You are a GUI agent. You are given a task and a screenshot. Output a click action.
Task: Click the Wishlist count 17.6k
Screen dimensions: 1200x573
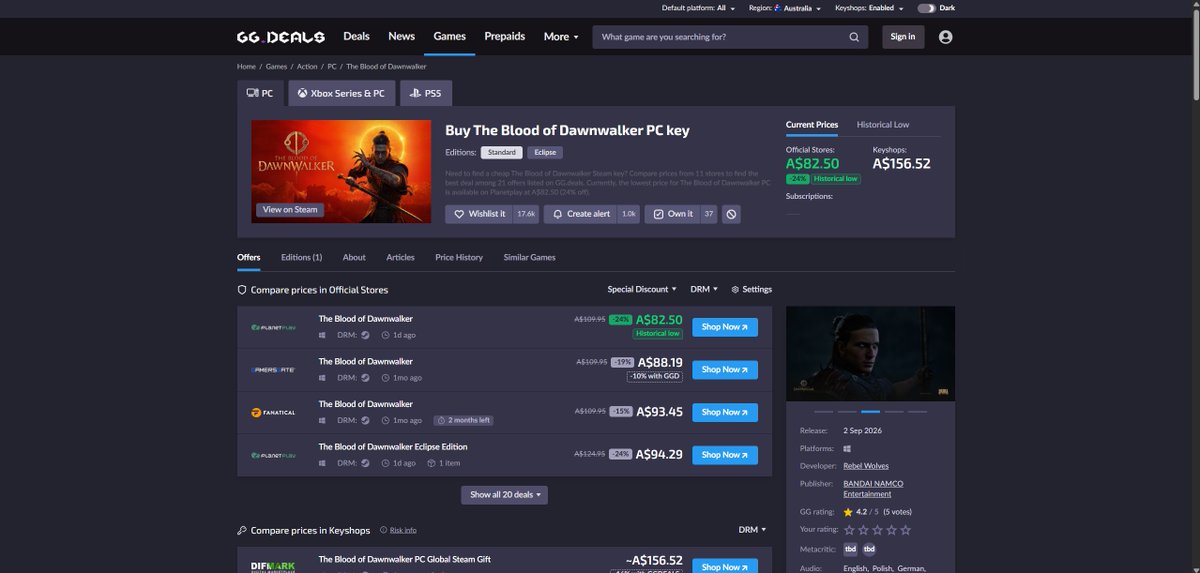coord(527,214)
